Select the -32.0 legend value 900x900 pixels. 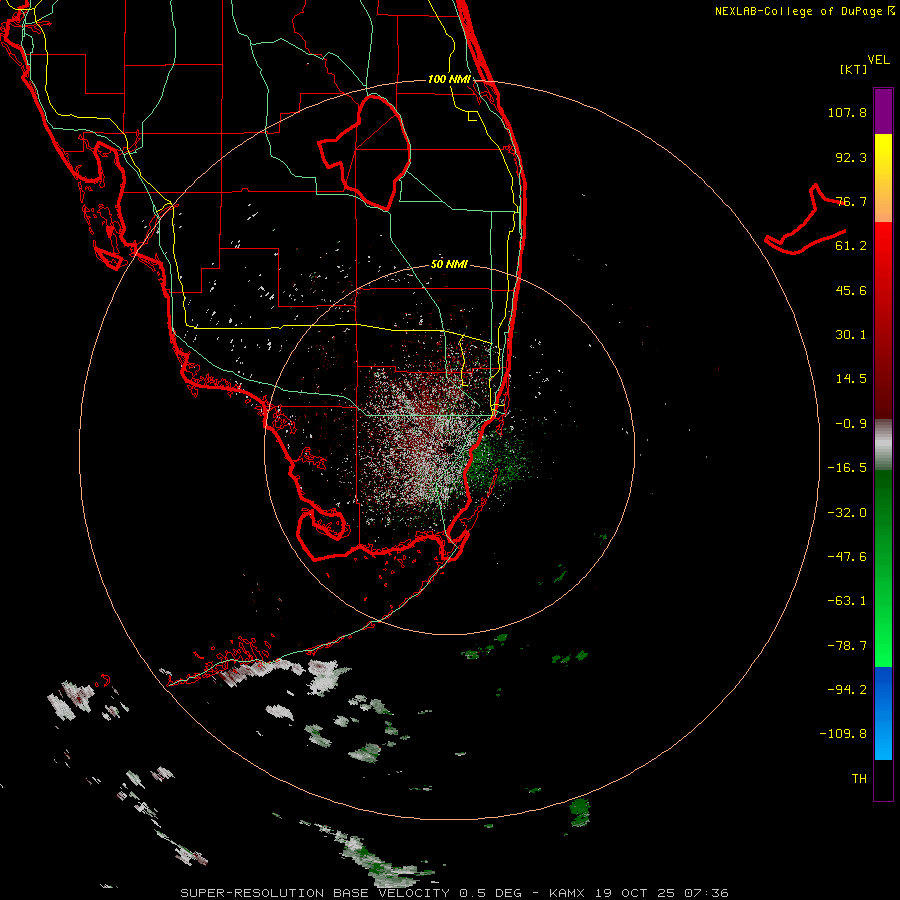click(x=847, y=513)
